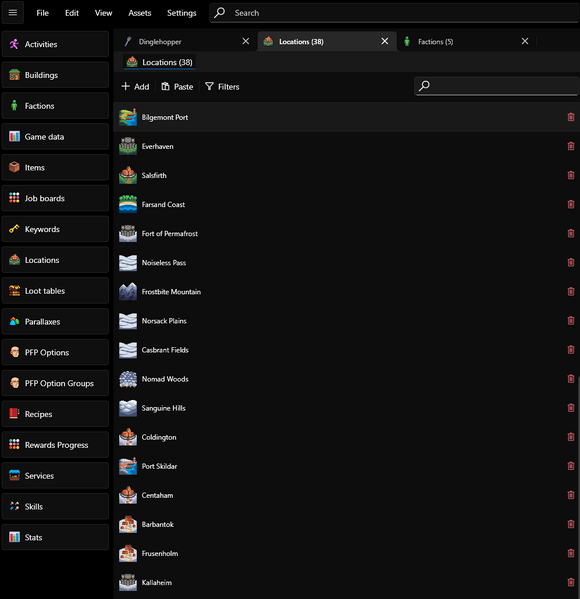Click the Paste button
Screen dimensions: 580x599
177,87
